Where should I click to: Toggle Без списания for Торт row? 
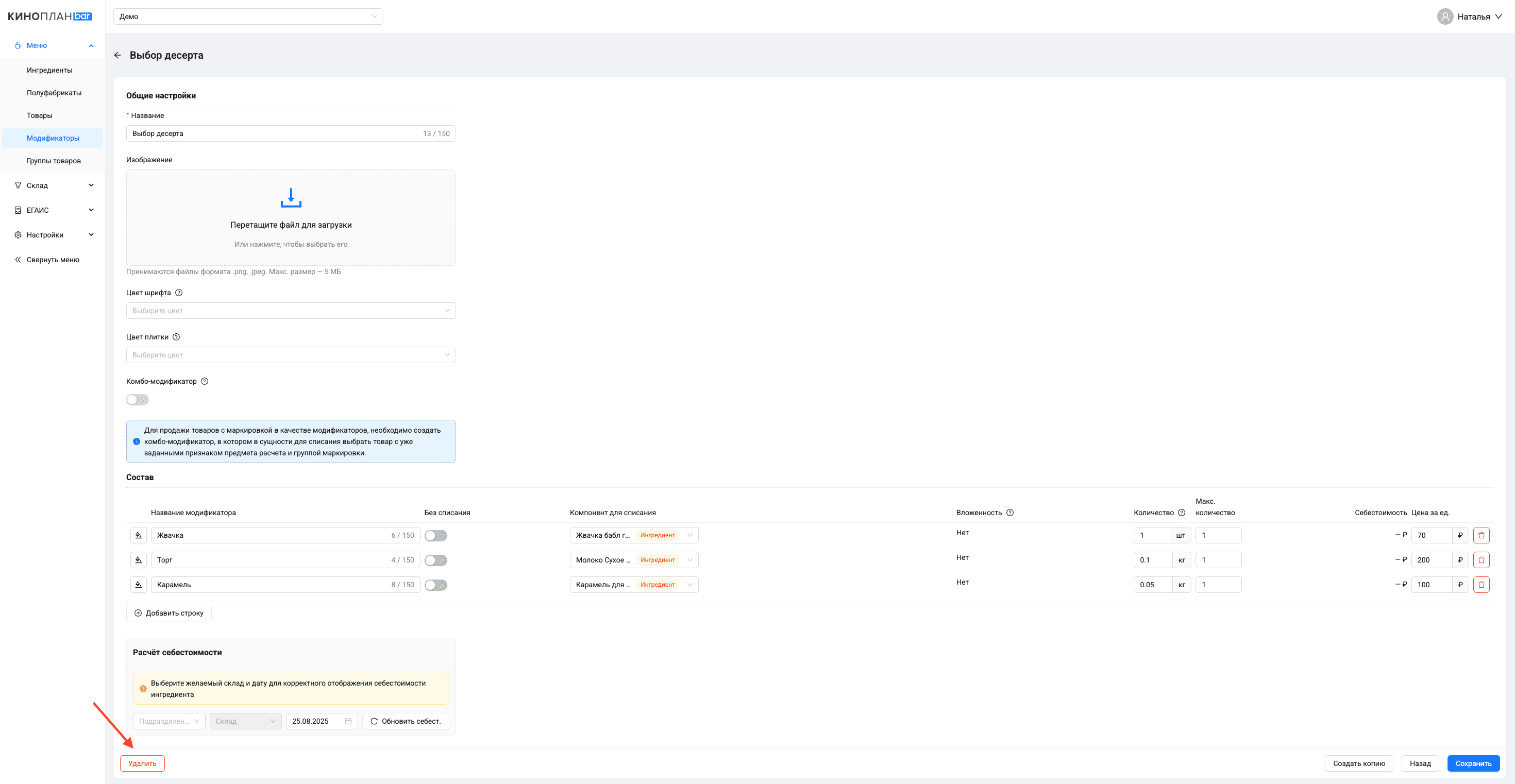pyautogui.click(x=436, y=560)
